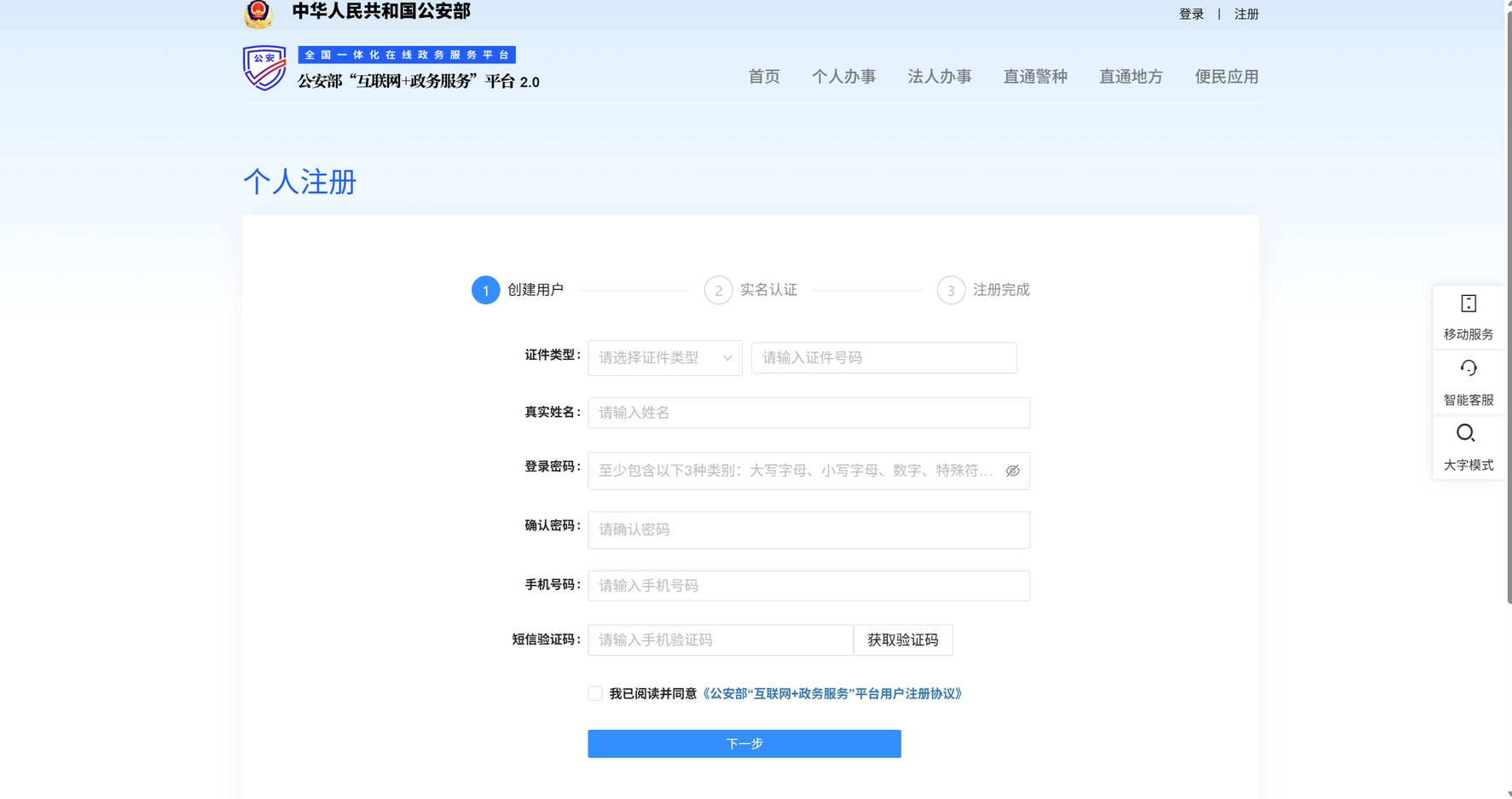Open the platform user registration agreement link
1512x799 pixels.
(831, 693)
